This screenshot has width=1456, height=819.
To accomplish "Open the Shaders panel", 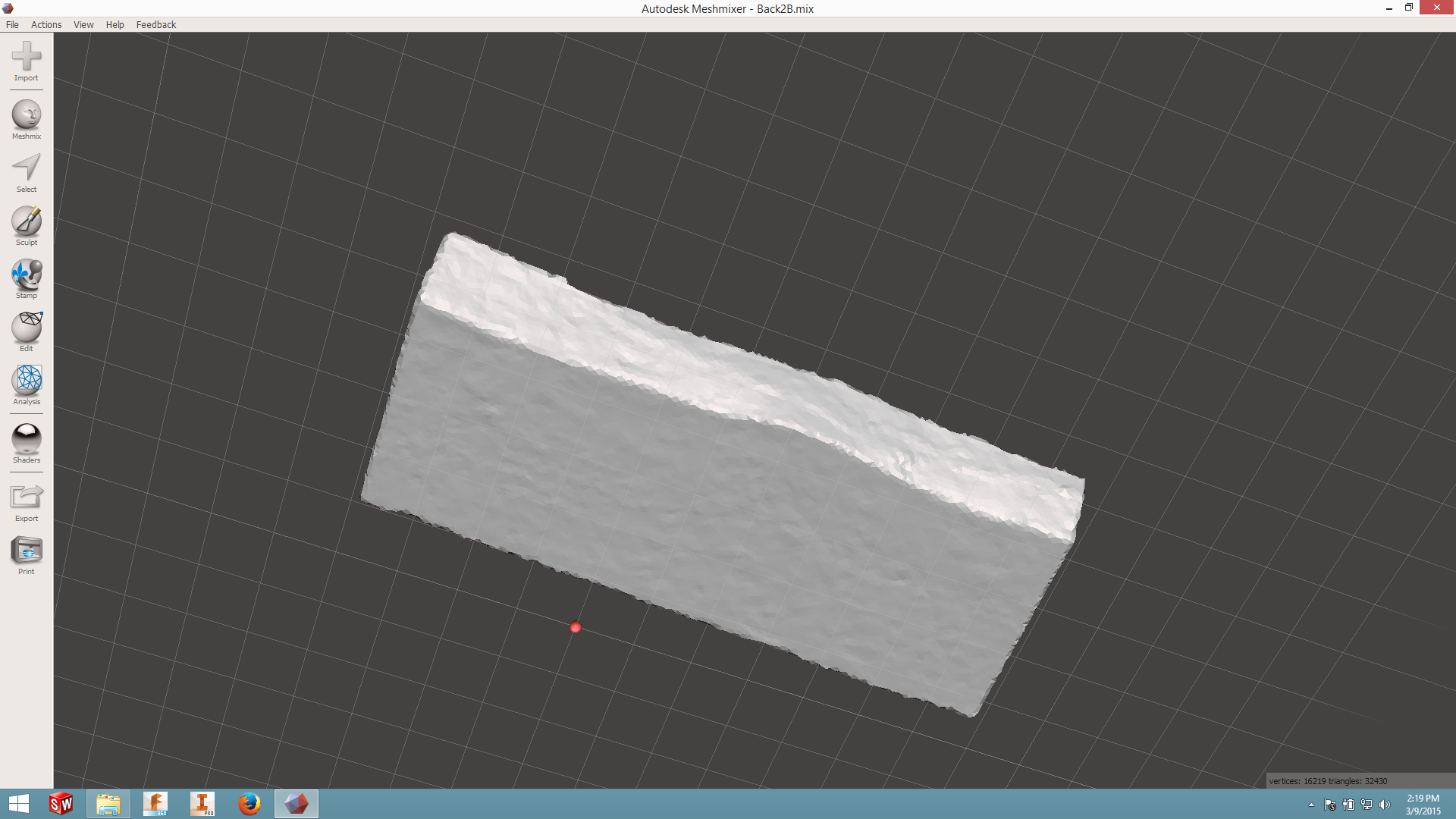I will coord(27,444).
